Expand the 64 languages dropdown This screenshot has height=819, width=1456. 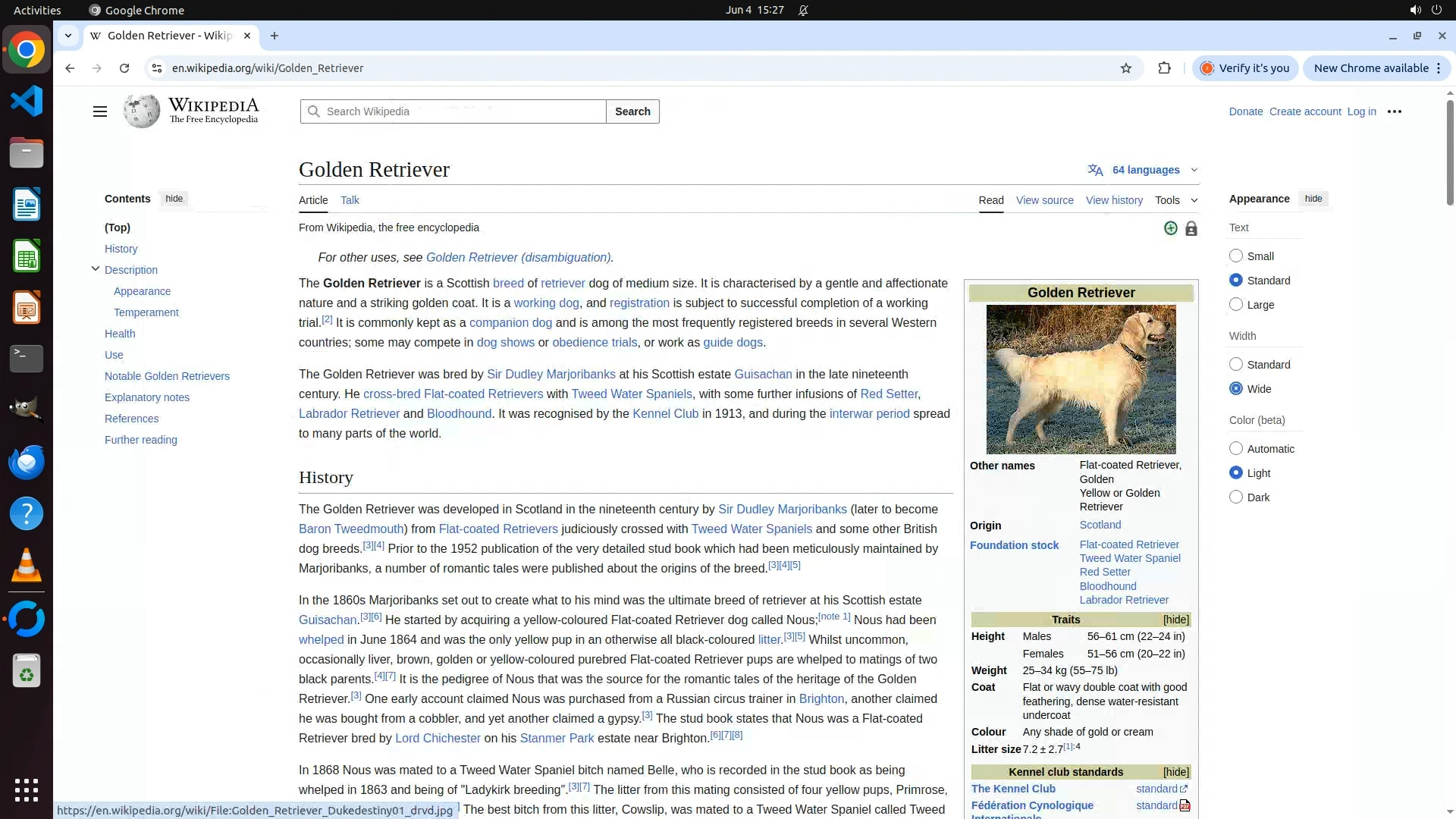tap(1144, 170)
